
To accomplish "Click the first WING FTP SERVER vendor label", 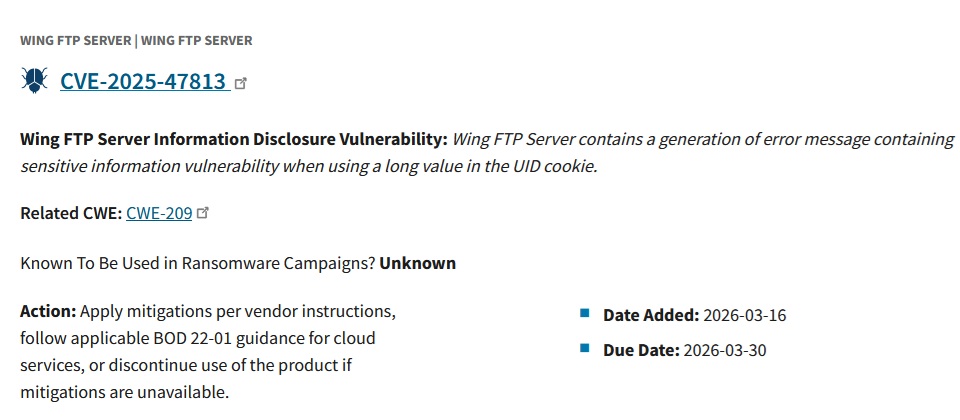I will [75, 41].
